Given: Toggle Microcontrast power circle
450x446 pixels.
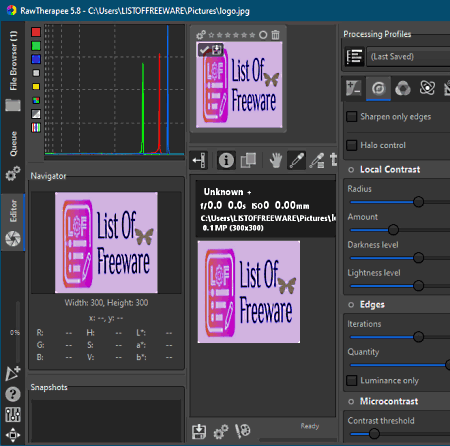Looking at the screenshot, I should point(351,402).
